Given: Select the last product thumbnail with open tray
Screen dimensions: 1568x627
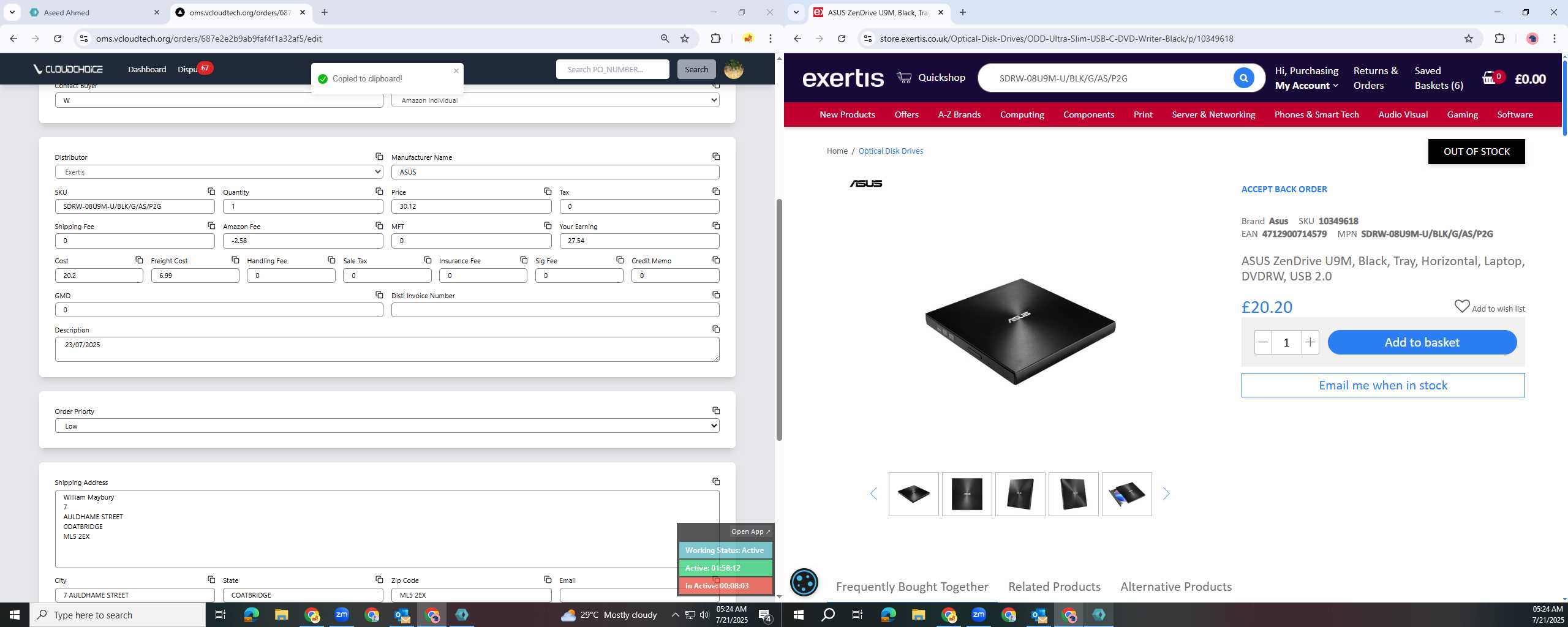Looking at the screenshot, I should click(1126, 494).
